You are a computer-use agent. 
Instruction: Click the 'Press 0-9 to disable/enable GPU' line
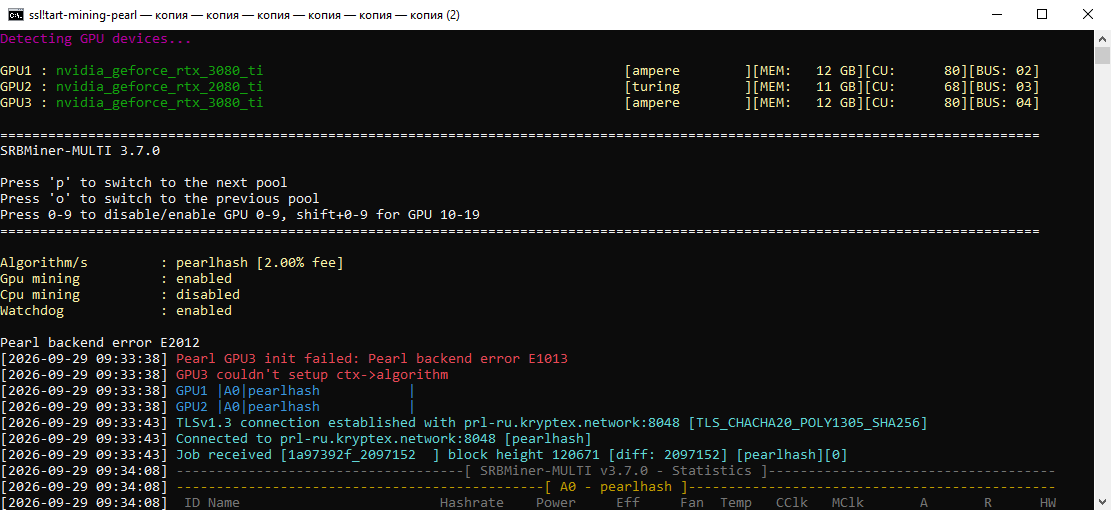coord(239,215)
